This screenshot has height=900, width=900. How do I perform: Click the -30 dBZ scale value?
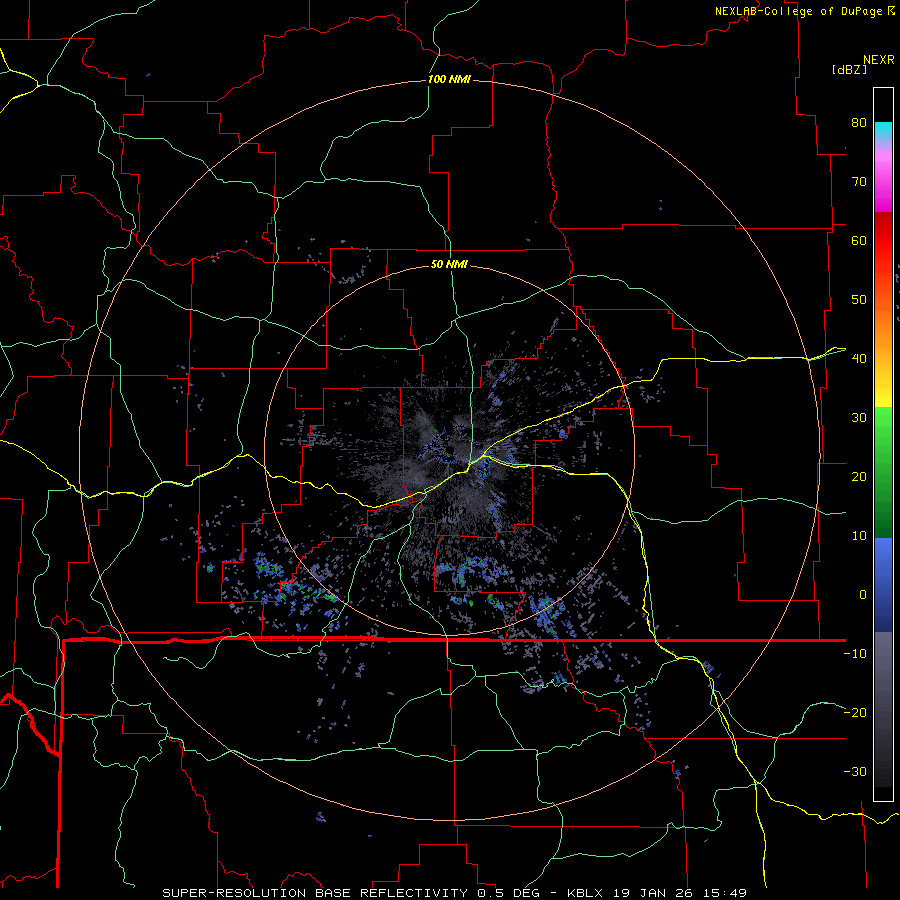point(855,772)
